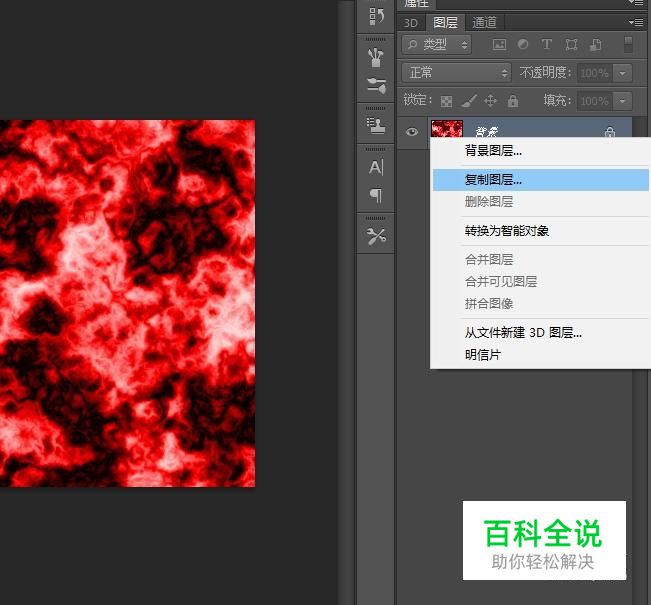This screenshot has width=651, height=605.
Task: Click the 背景 layer lock icon
Action: point(610,132)
